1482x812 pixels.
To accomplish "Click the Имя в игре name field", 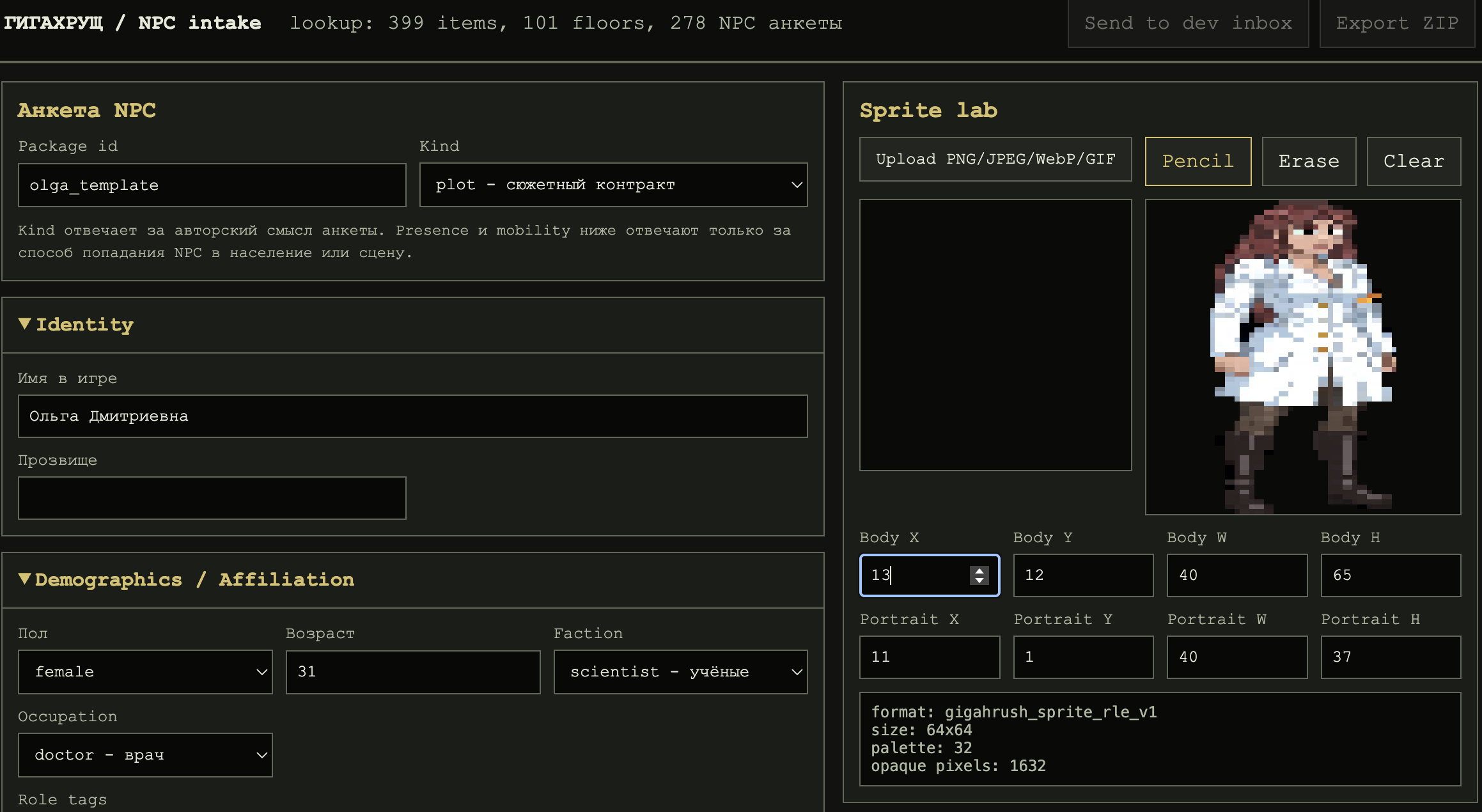I will click(x=412, y=416).
